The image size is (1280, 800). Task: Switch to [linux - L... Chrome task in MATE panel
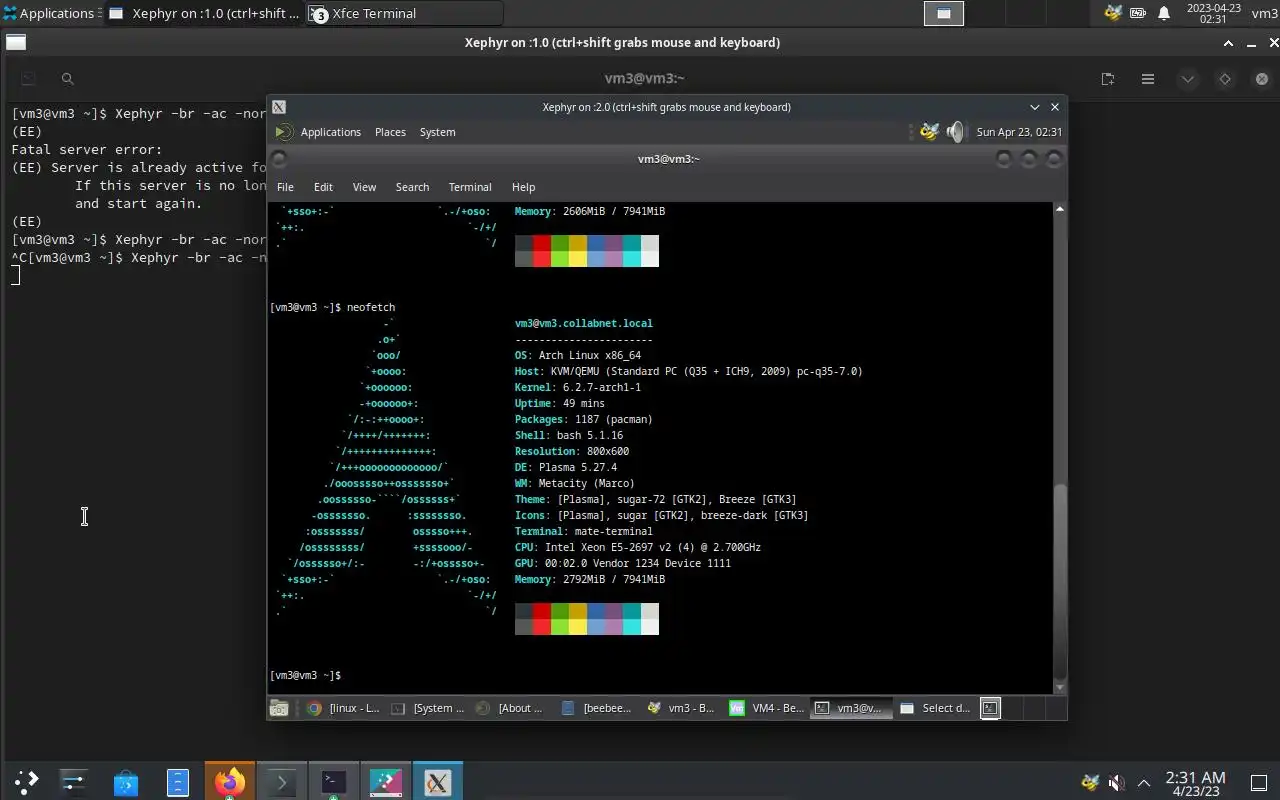[343, 708]
